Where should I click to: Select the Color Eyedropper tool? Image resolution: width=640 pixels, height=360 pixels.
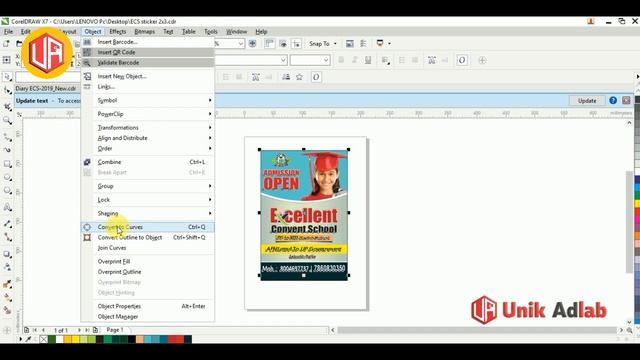tap(7, 284)
